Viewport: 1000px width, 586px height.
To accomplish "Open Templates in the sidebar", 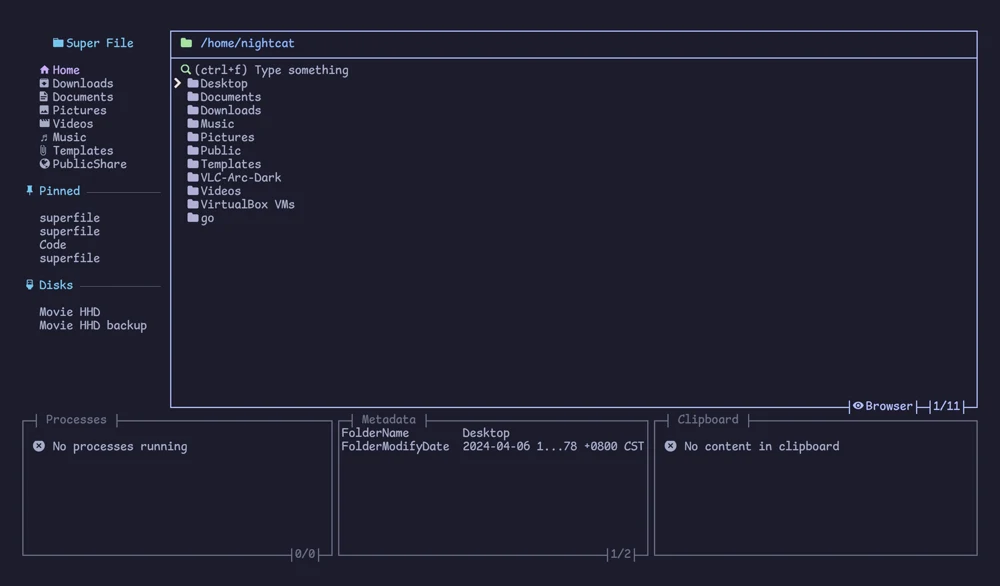I will pos(82,150).
